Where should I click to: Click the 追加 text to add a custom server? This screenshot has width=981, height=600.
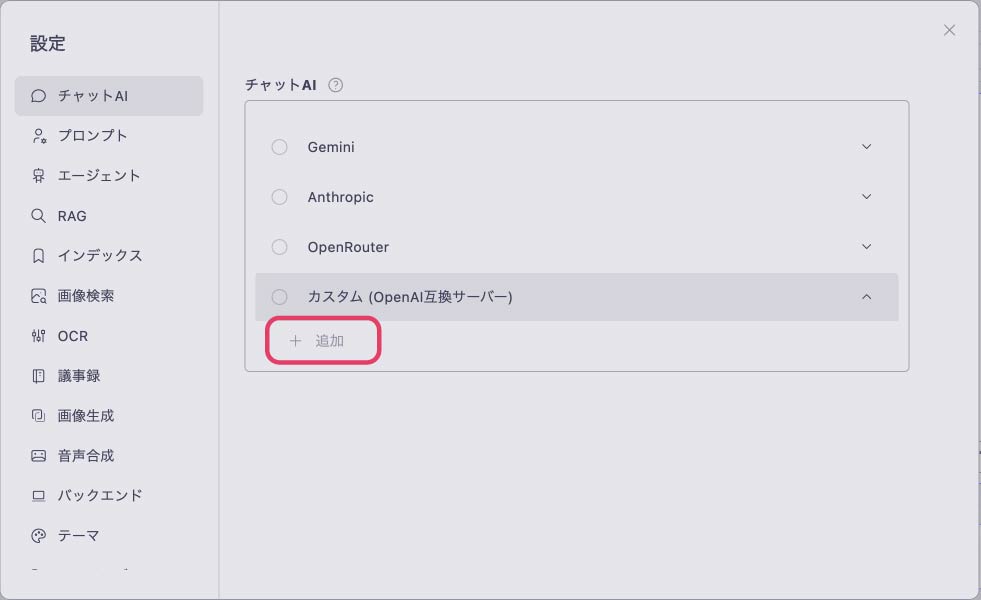click(x=330, y=340)
